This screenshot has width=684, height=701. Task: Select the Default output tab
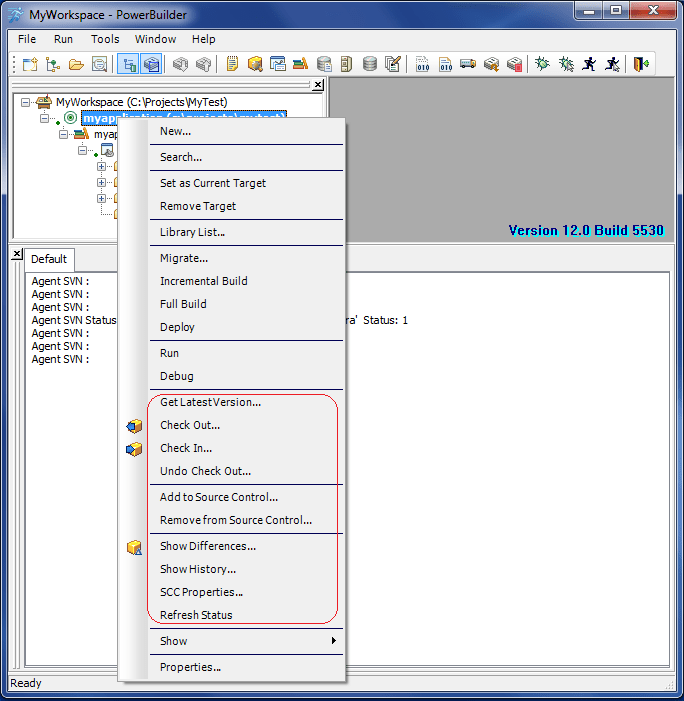point(49,259)
